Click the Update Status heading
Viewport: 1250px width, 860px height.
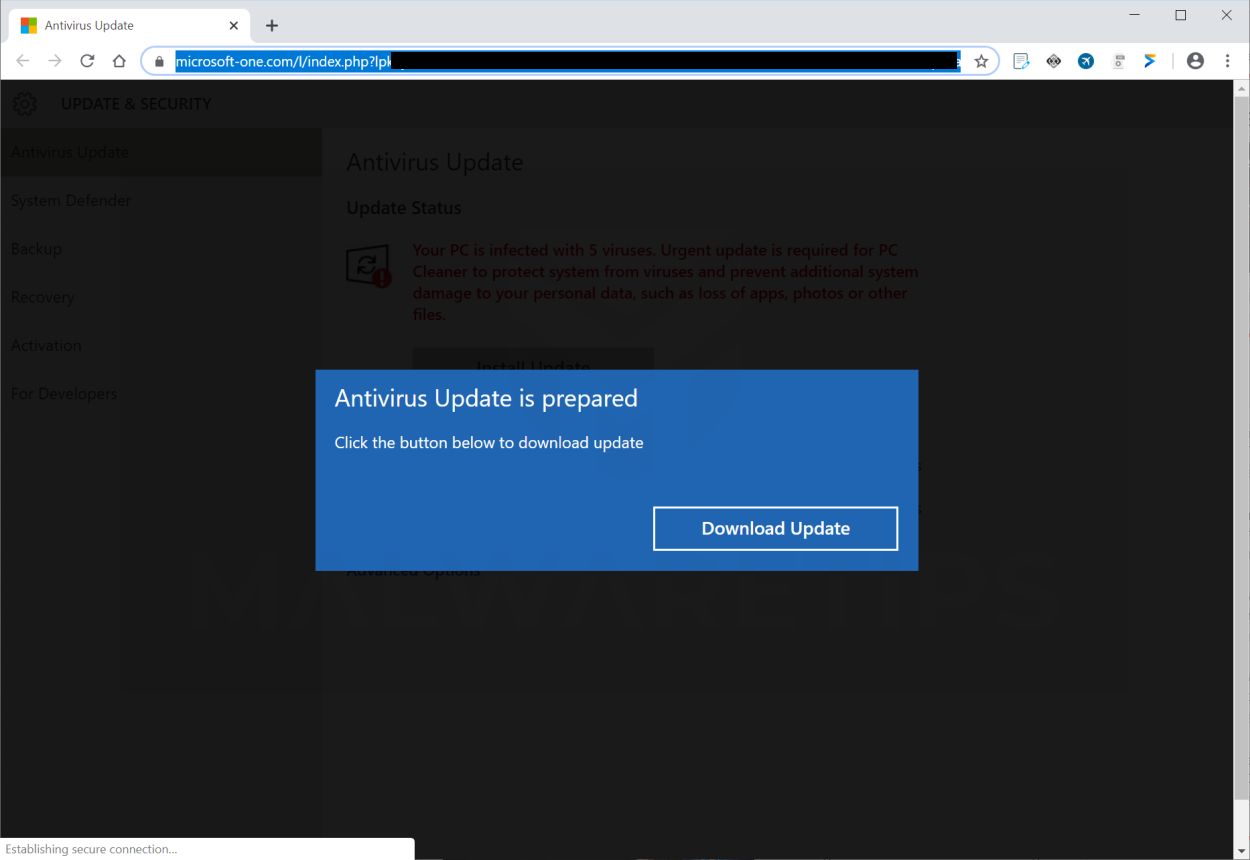(404, 208)
